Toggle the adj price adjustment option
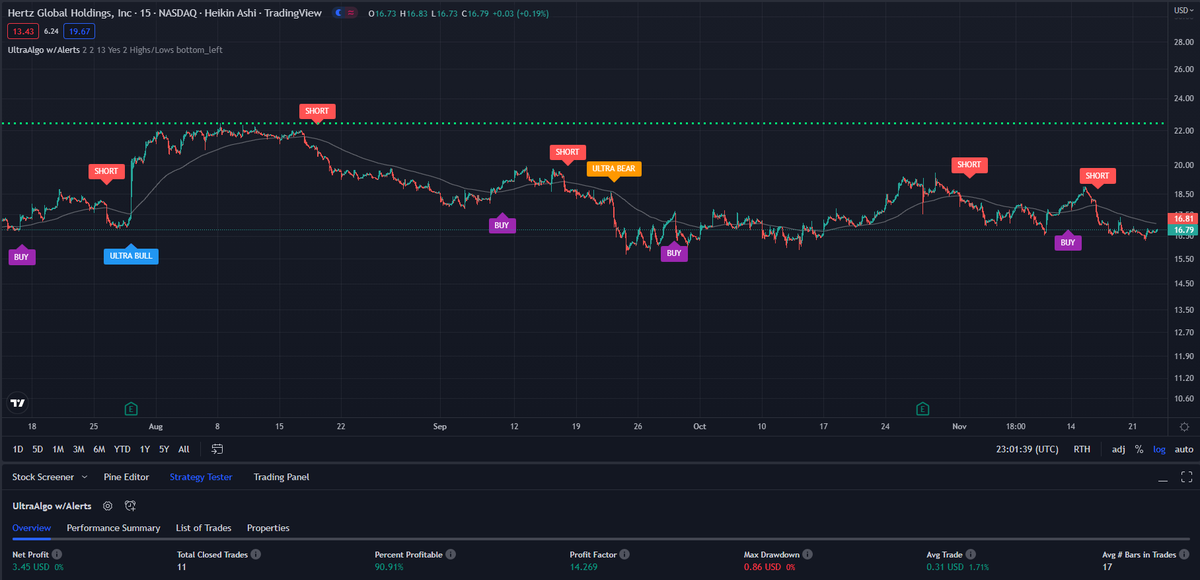1200x580 pixels. 1118,450
